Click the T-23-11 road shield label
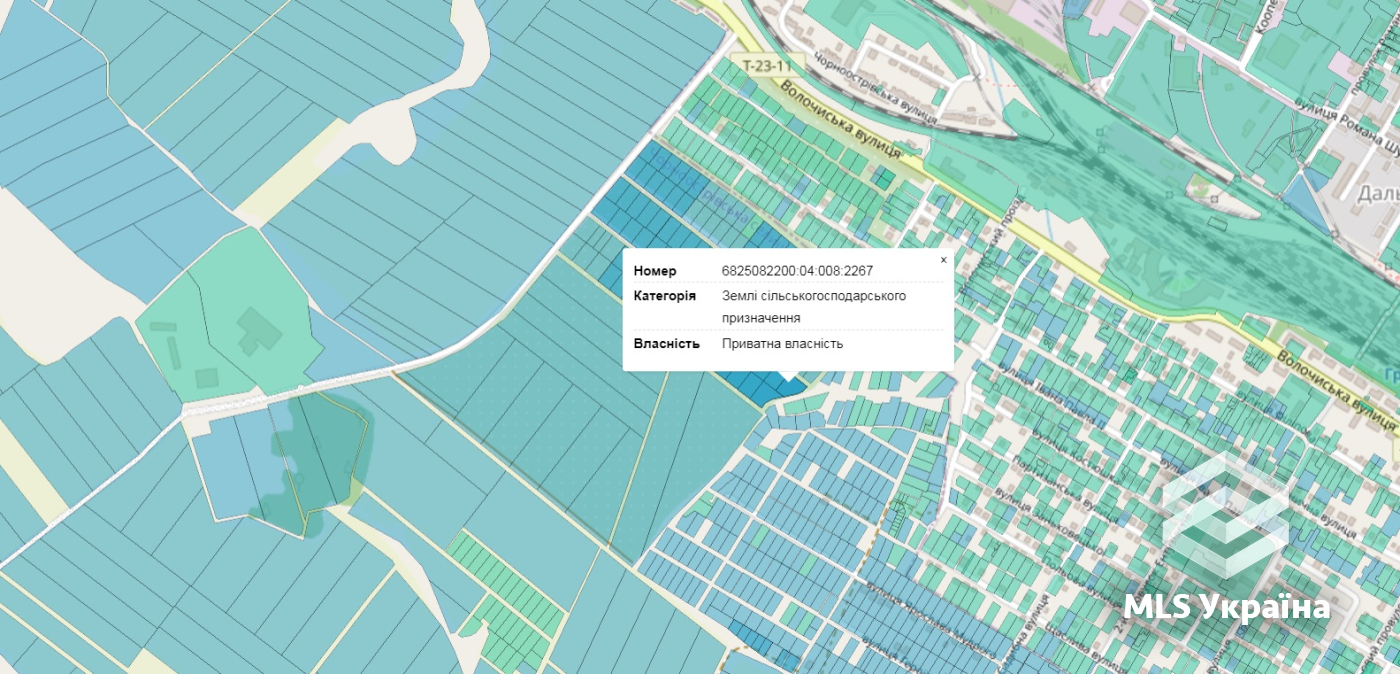 pyautogui.click(x=768, y=65)
